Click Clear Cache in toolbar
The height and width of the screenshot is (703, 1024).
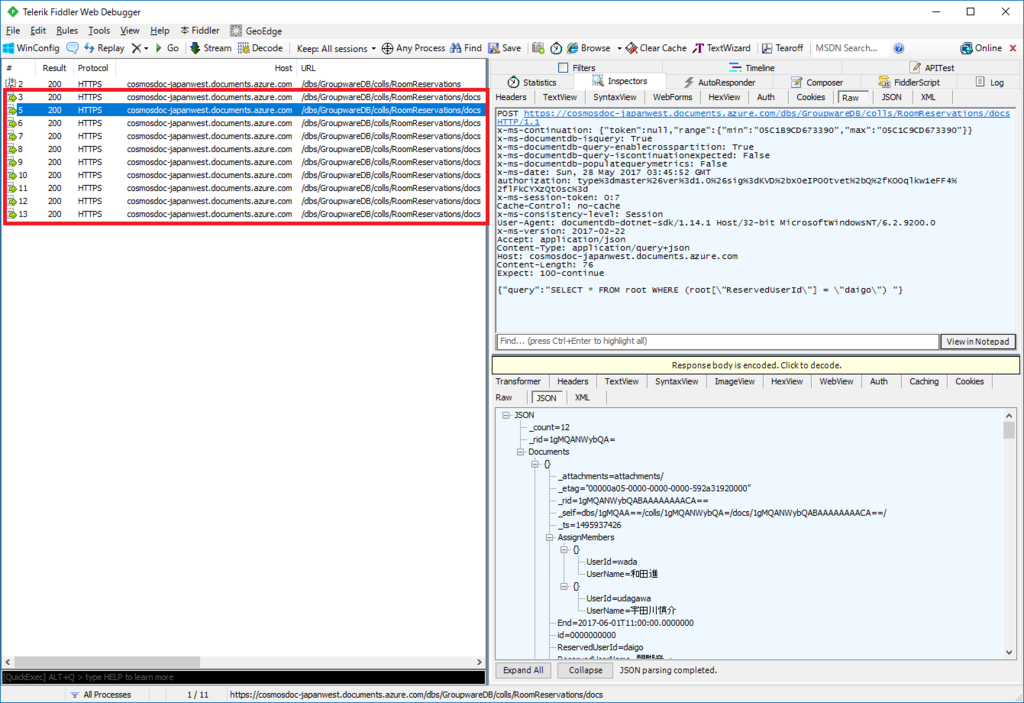[x=656, y=48]
